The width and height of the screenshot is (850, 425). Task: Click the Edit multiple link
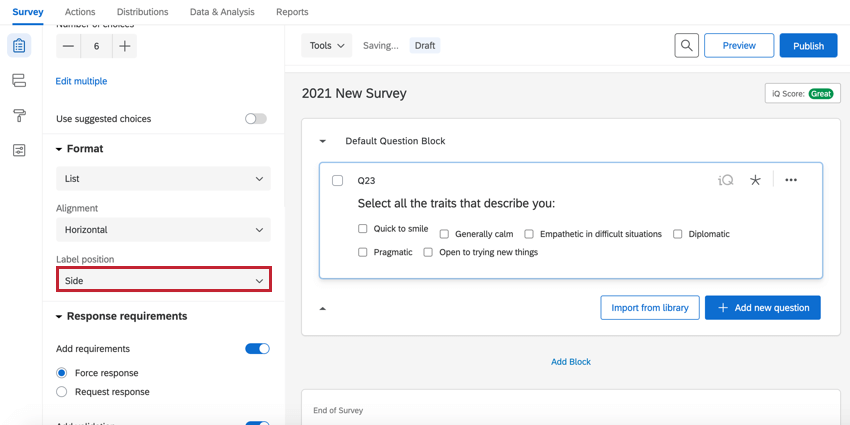point(81,81)
